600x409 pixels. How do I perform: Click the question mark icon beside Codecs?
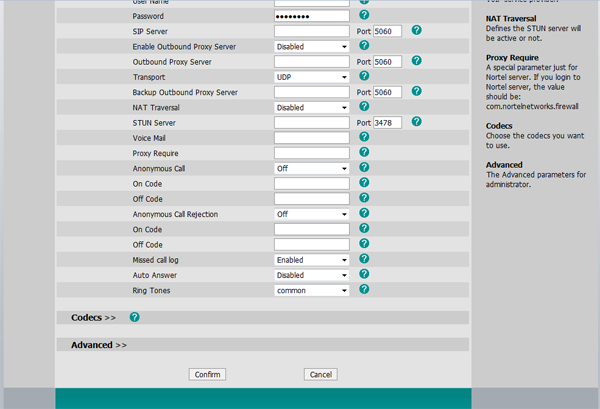[x=134, y=317]
